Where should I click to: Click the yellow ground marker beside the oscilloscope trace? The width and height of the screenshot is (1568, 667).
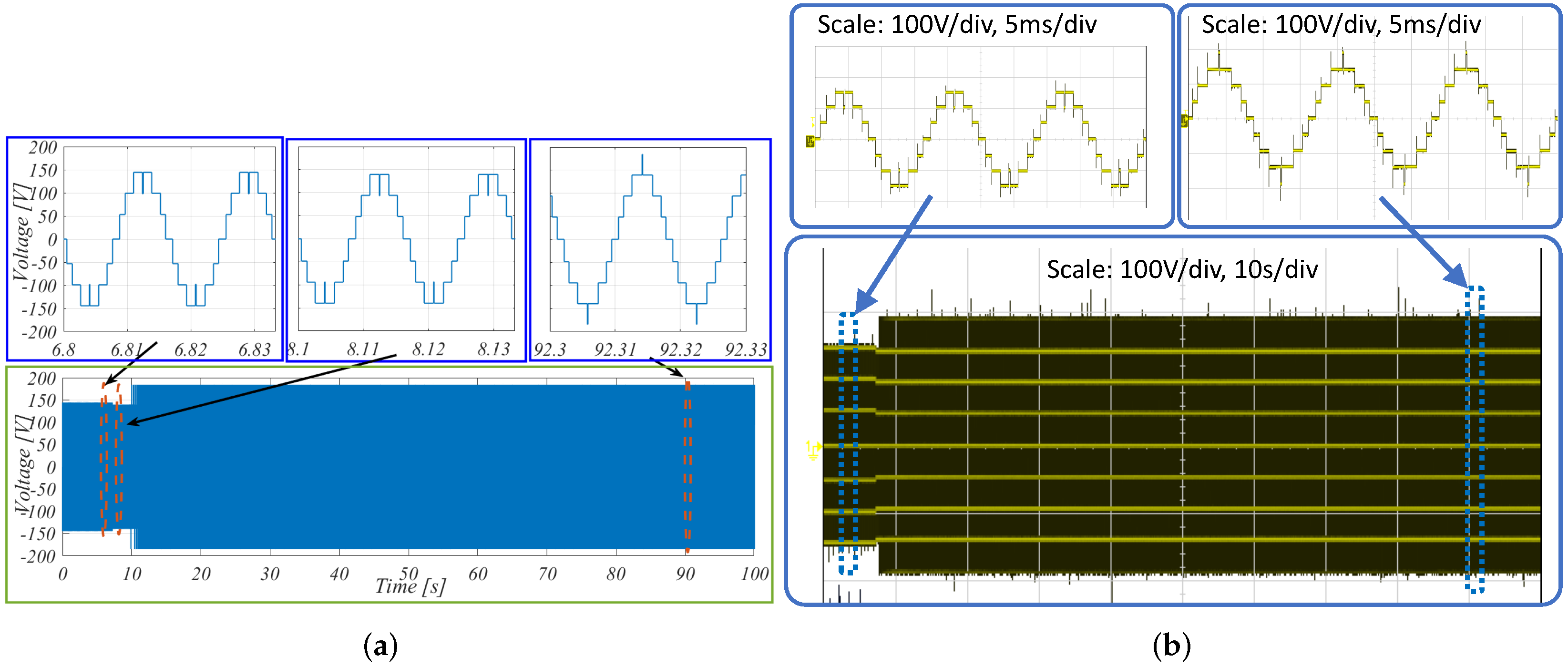[x=813, y=450]
